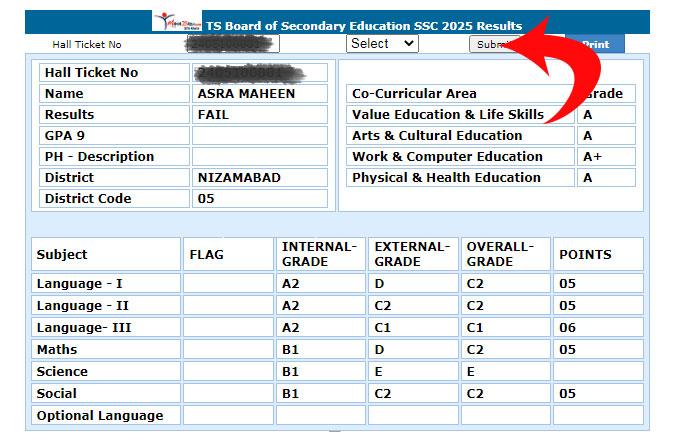The height and width of the screenshot is (447, 687).
Task: Click the Subject column header
Action: (106, 254)
